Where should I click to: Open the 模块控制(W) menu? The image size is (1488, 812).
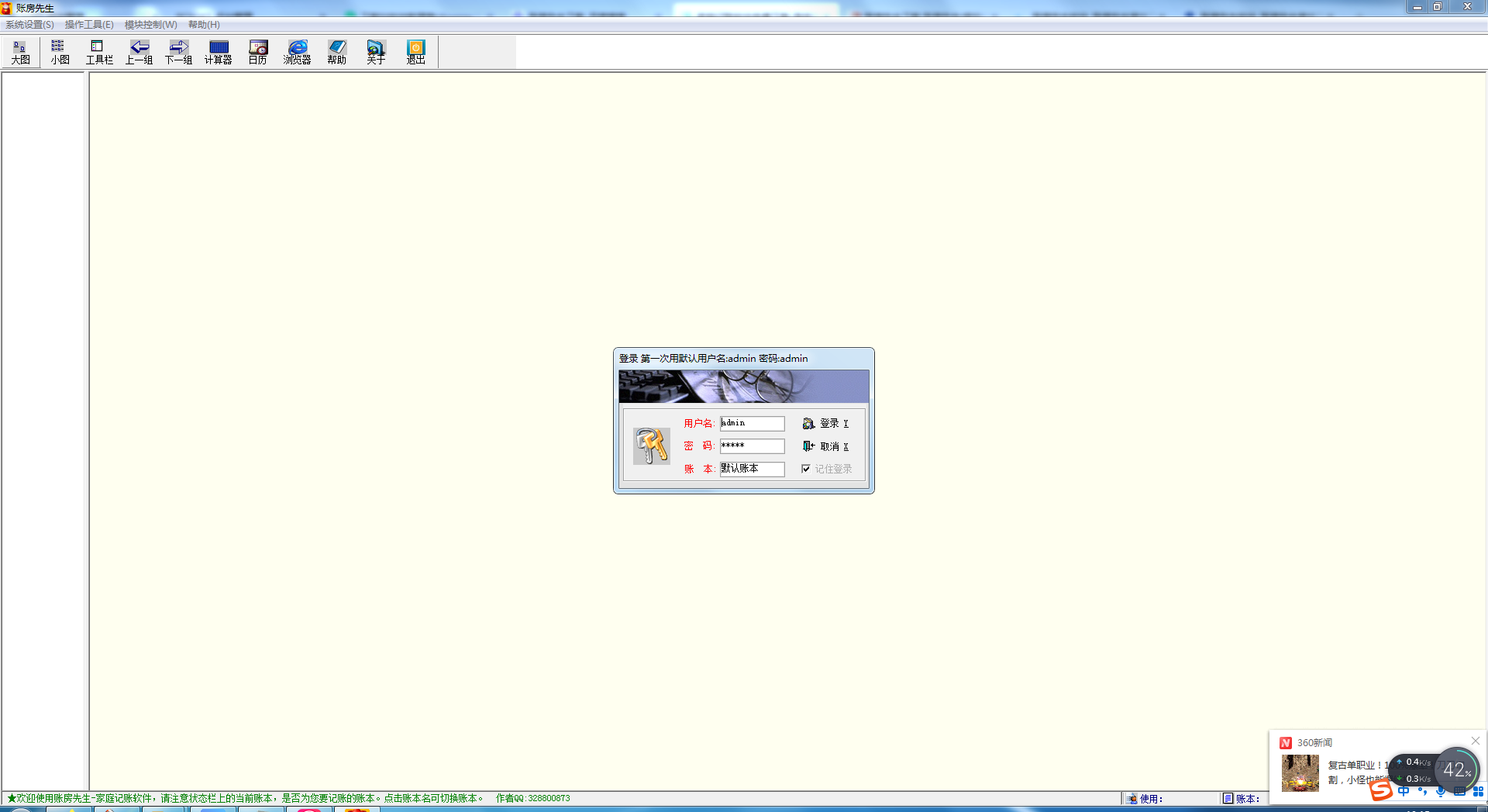click(151, 25)
